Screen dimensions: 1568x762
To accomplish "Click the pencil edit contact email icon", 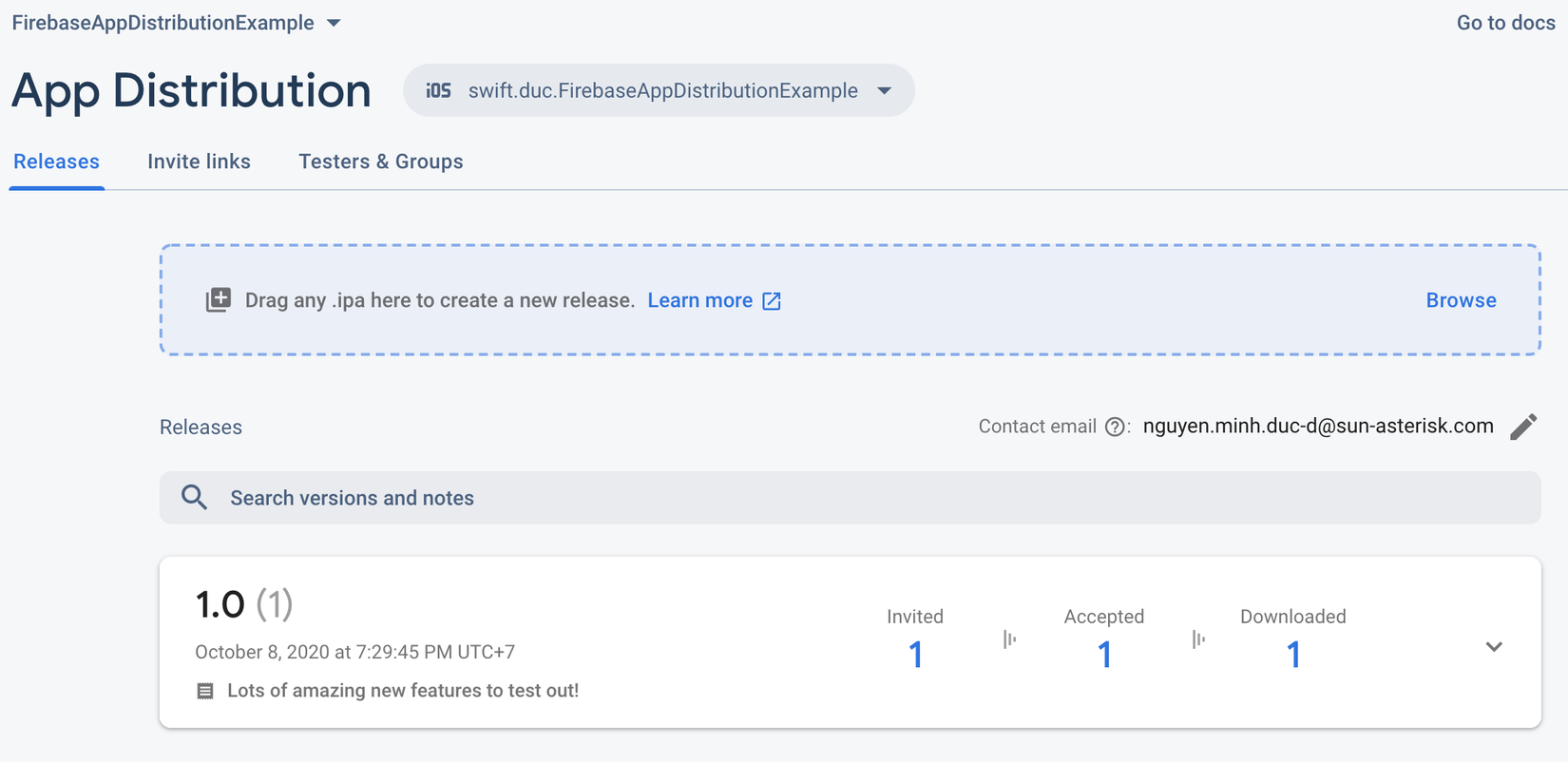I will 1522,427.
